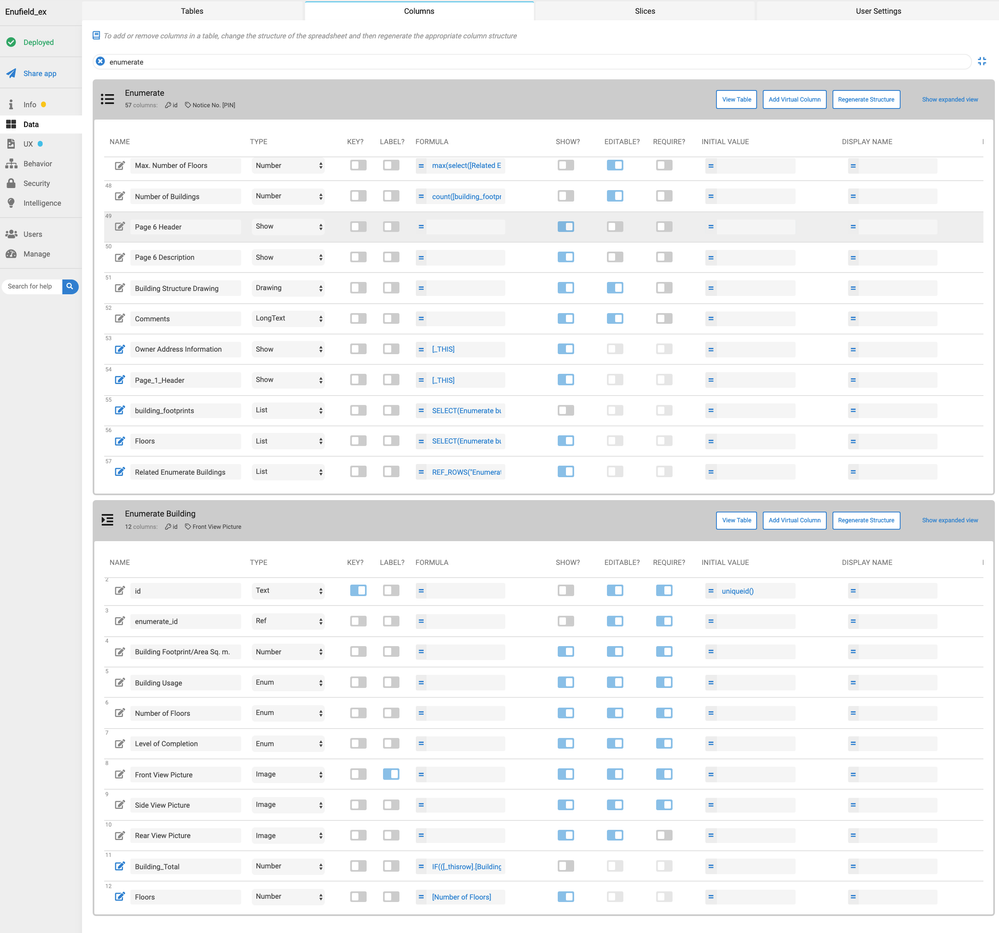Click the Search for help field
The image size is (999, 933).
[x=32, y=287]
